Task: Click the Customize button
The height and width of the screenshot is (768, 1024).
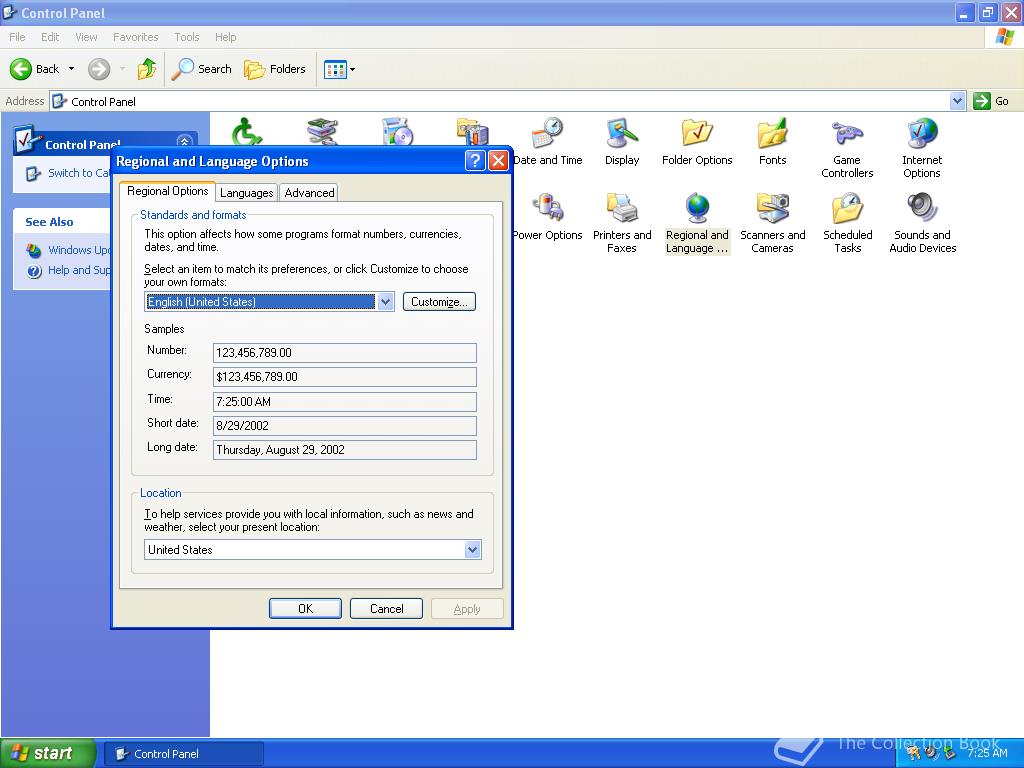Action: point(439,301)
